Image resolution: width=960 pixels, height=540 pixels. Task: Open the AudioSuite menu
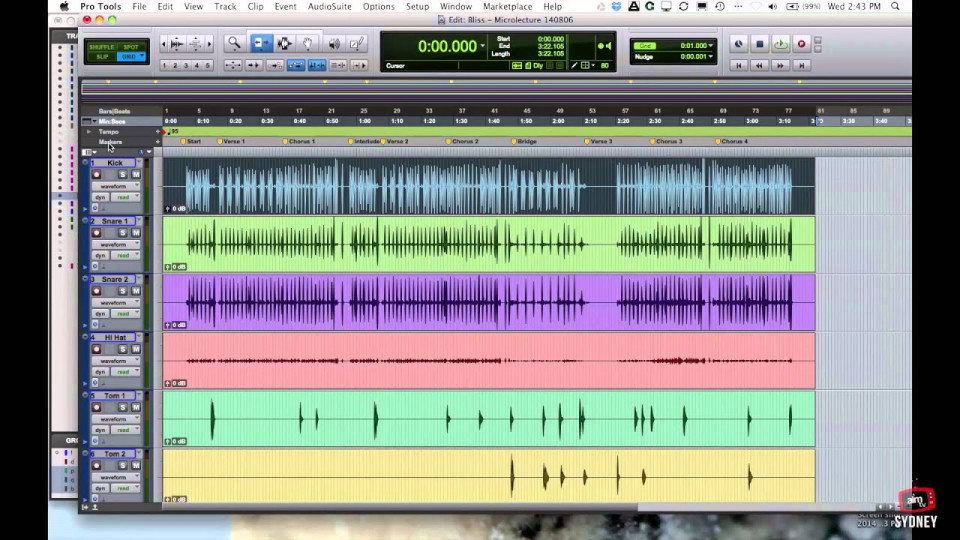point(329,6)
